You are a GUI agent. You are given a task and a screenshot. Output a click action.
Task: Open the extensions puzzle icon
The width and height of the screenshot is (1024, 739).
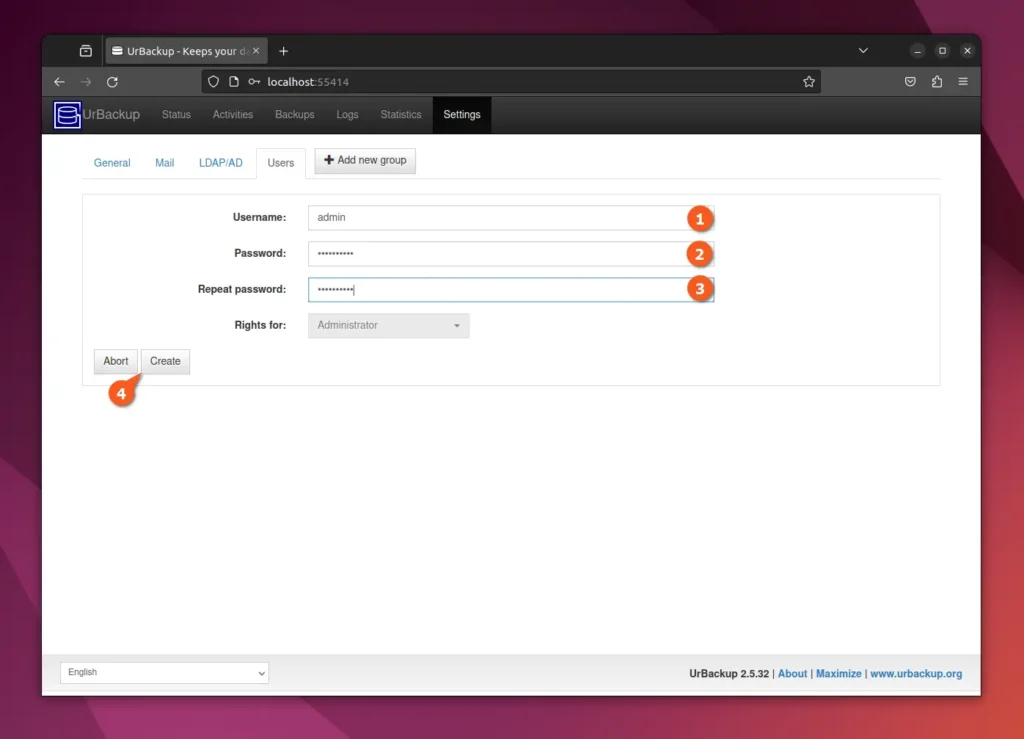click(937, 82)
